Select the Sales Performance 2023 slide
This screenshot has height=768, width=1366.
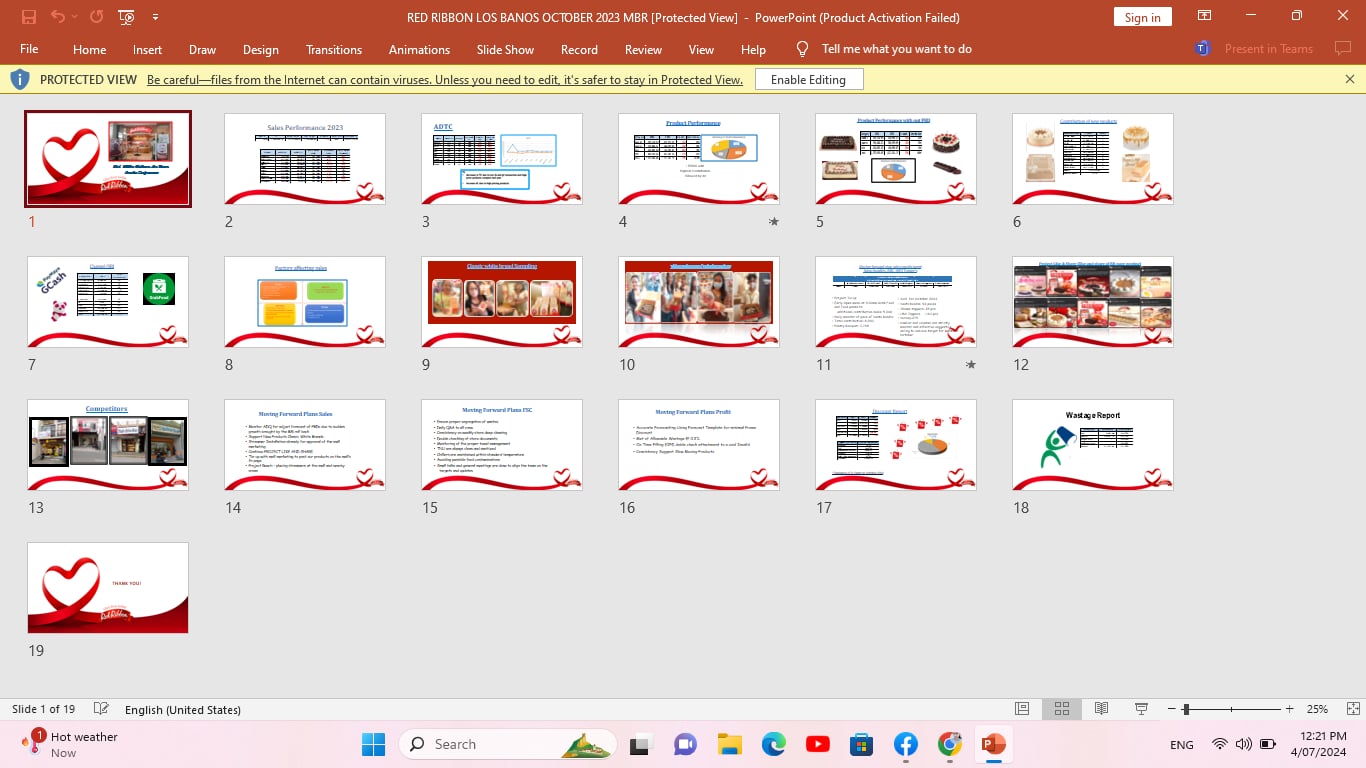305,159
